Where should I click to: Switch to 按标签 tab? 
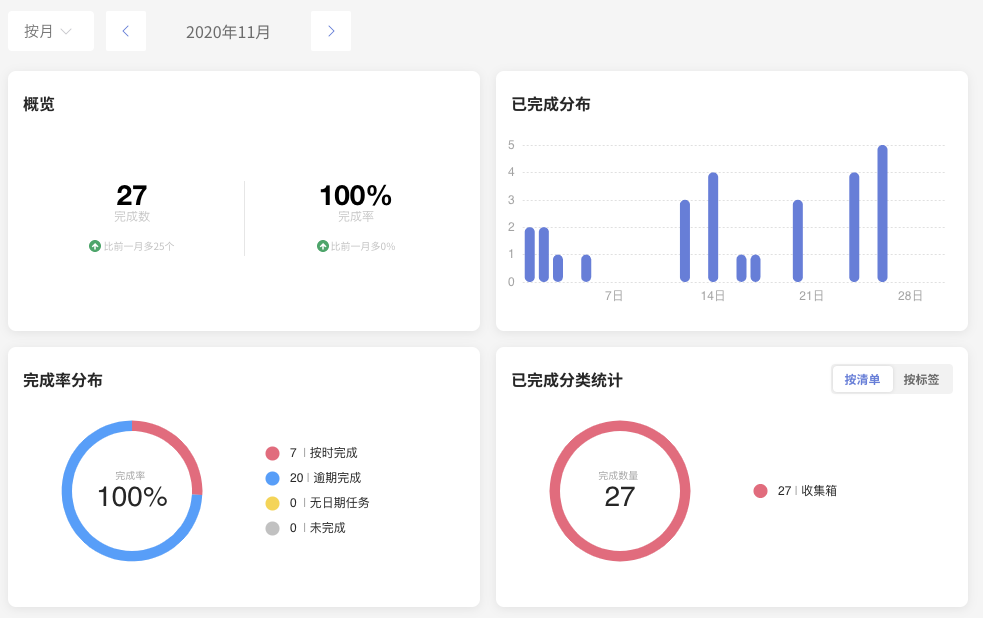[x=922, y=379]
